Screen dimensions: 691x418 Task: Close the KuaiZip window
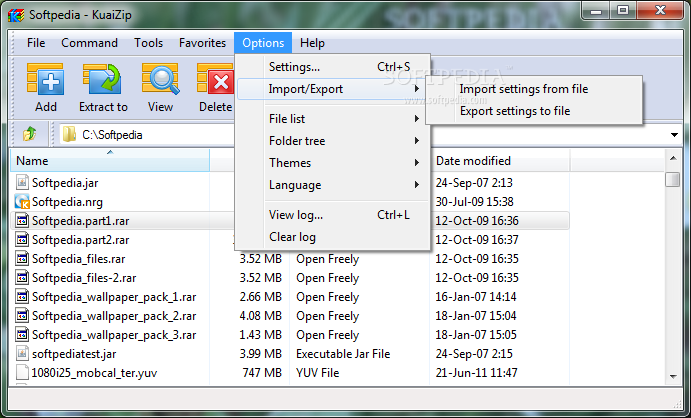pyautogui.click(x=660, y=11)
